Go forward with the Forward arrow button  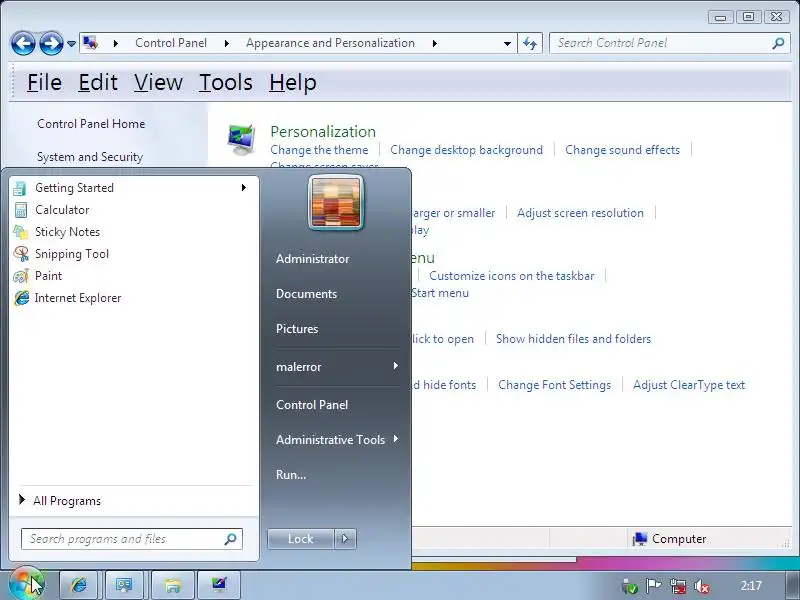point(52,43)
